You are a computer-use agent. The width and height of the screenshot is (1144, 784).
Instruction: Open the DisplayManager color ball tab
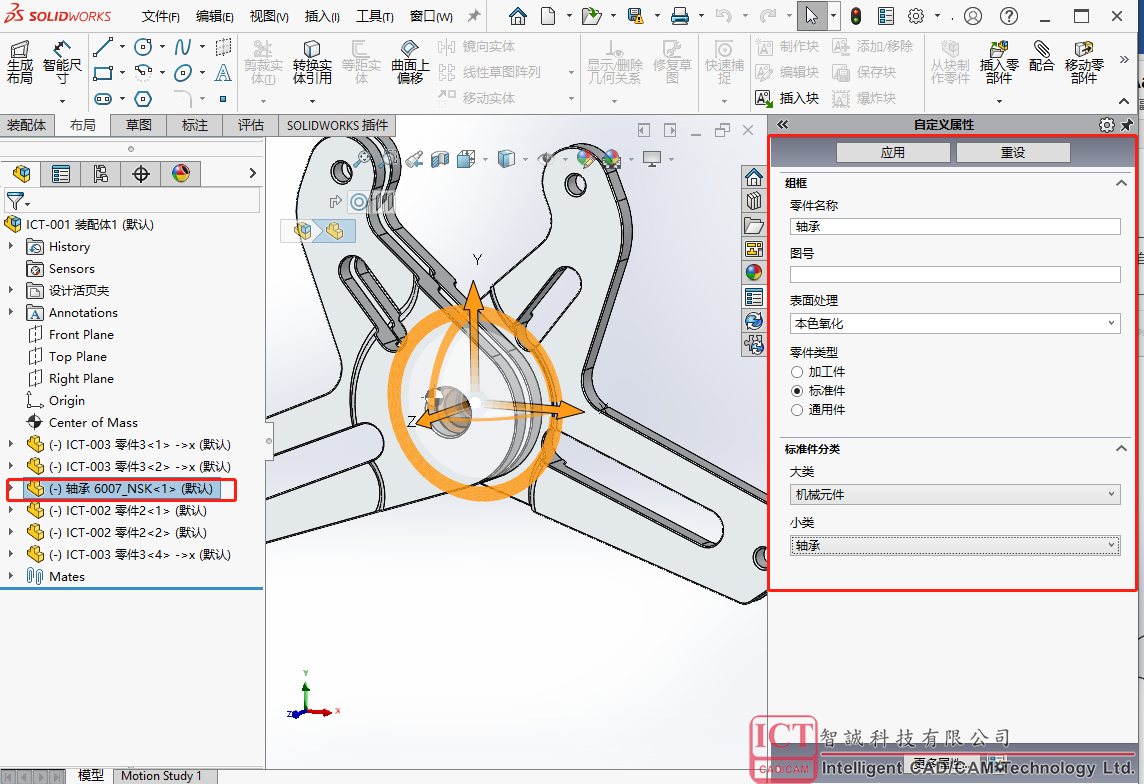coord(180,174)
